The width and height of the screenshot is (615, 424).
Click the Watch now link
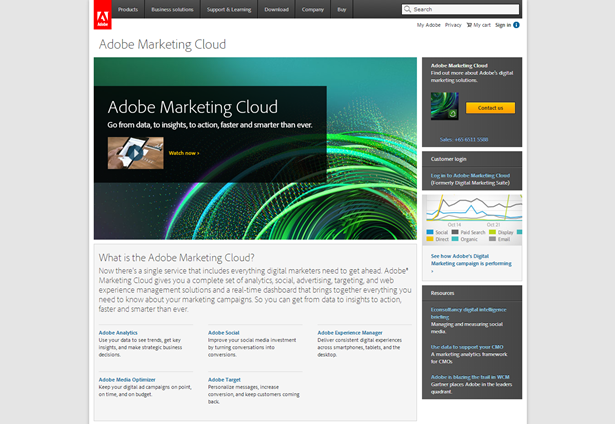pyautogui.click(x=184, y=153)
